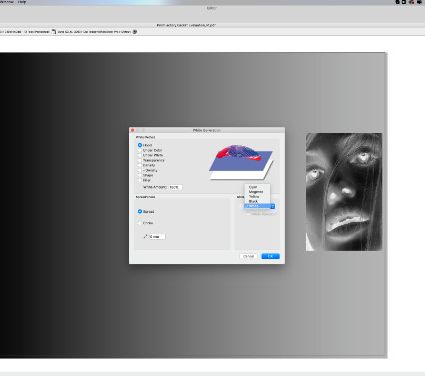Select the Transparency radio option

pyautogui.click(x=140, y=160)
